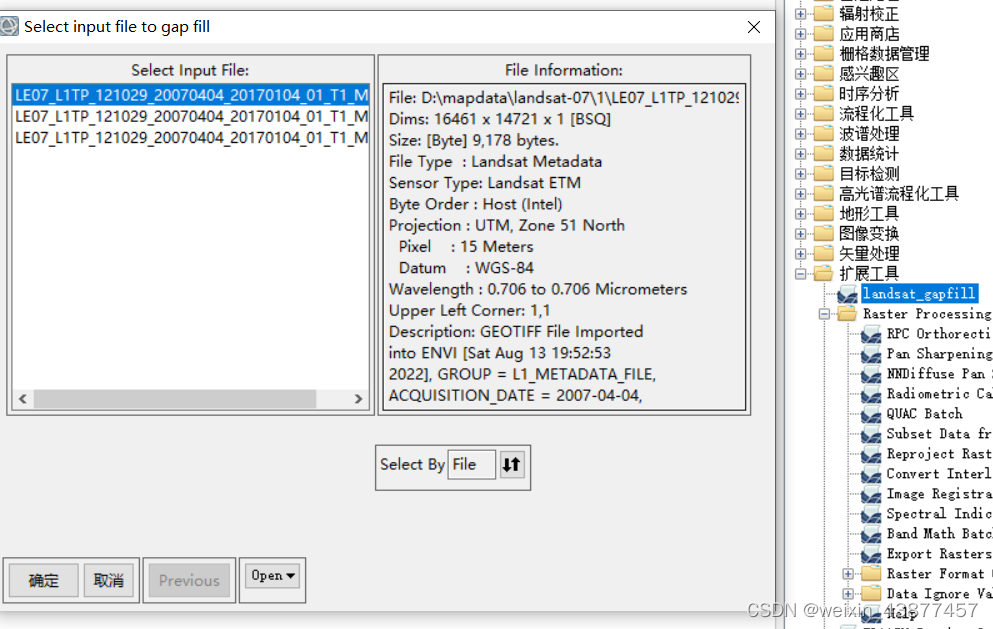Click the Raster Format folder icon
Screen dimensions: 993x629
pos(871,573)
